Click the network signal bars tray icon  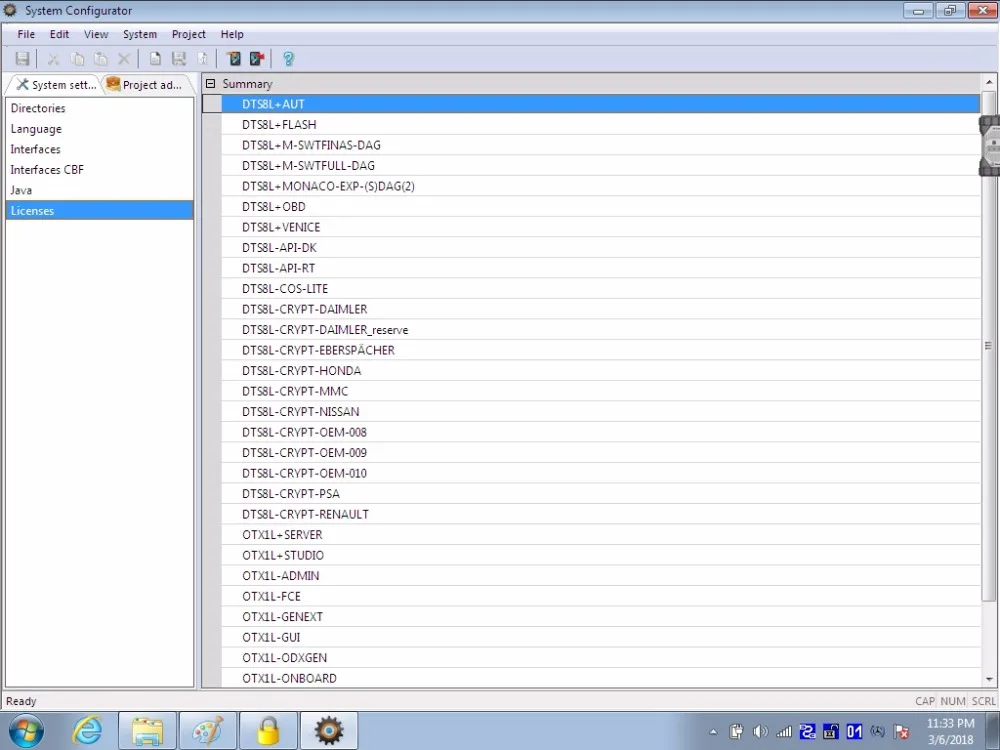(x=784, y=732)
